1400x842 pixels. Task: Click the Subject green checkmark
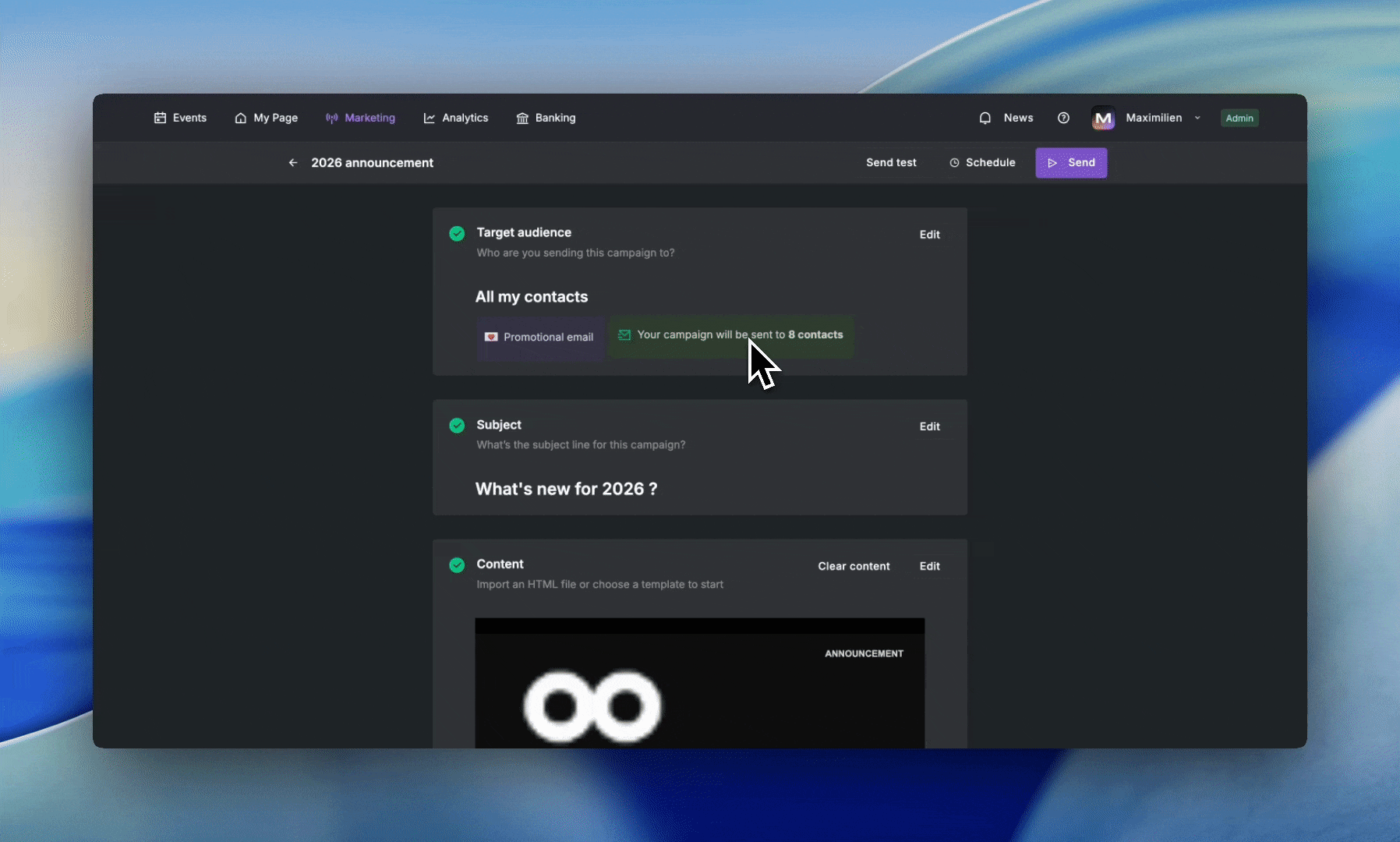(457, 425)
